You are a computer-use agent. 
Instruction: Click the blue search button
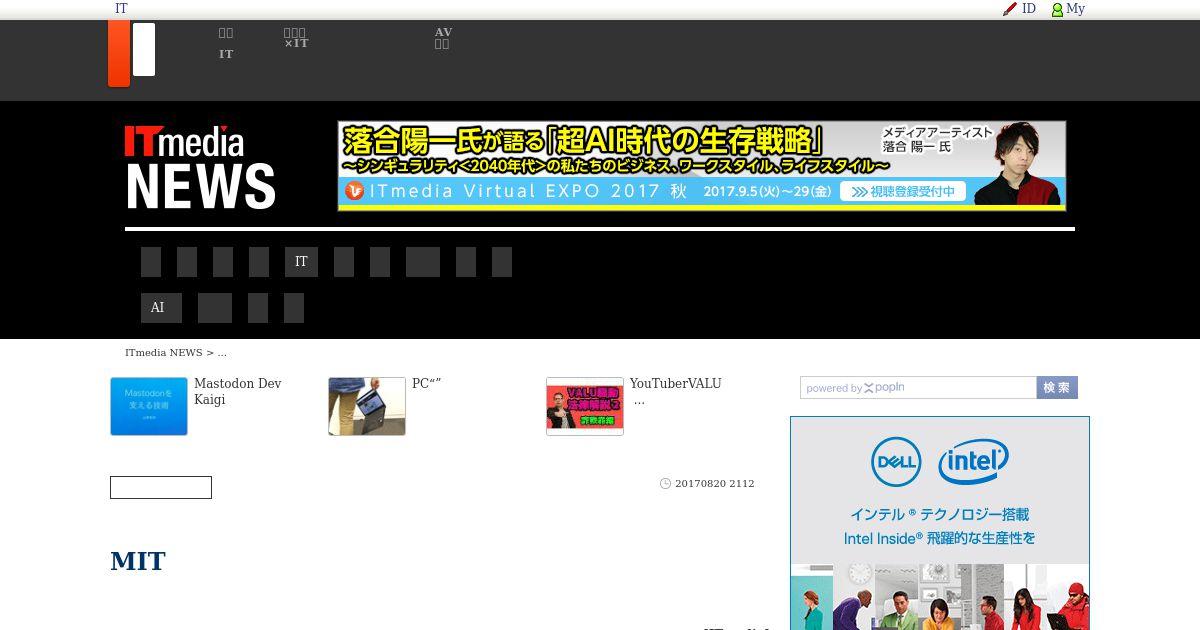(1057, 388)
